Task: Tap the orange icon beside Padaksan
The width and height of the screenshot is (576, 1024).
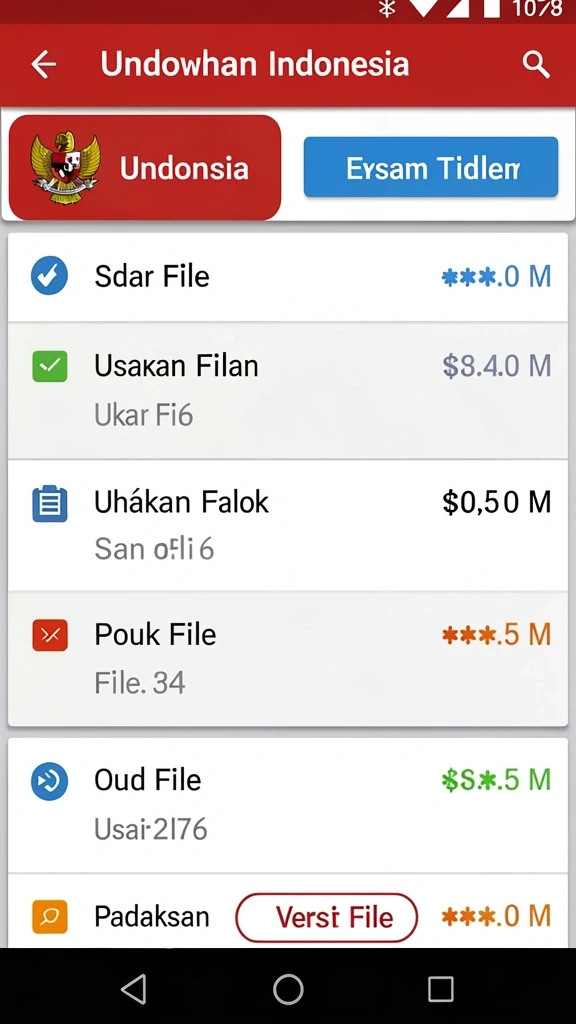Action: tap(50, 916)
